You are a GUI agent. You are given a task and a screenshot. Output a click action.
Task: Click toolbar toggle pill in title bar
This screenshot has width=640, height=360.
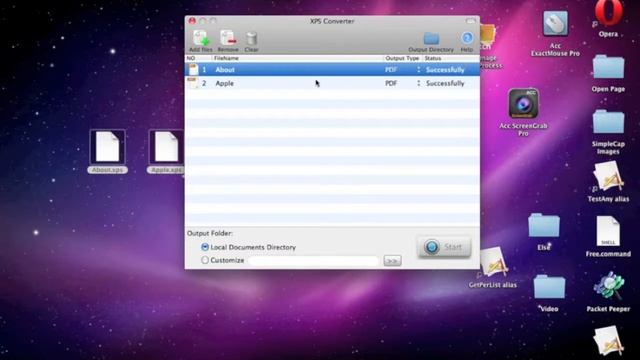coord(470,21)
